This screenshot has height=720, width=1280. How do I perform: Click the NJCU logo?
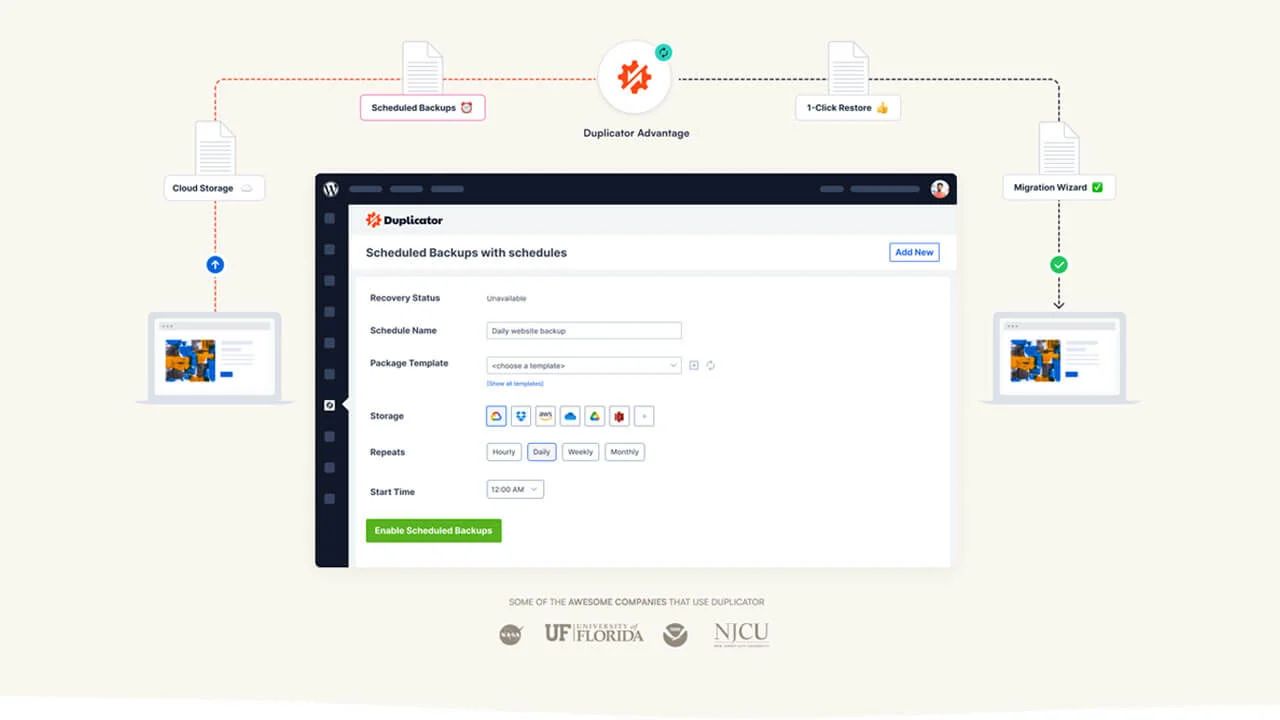tap(741, 634)
